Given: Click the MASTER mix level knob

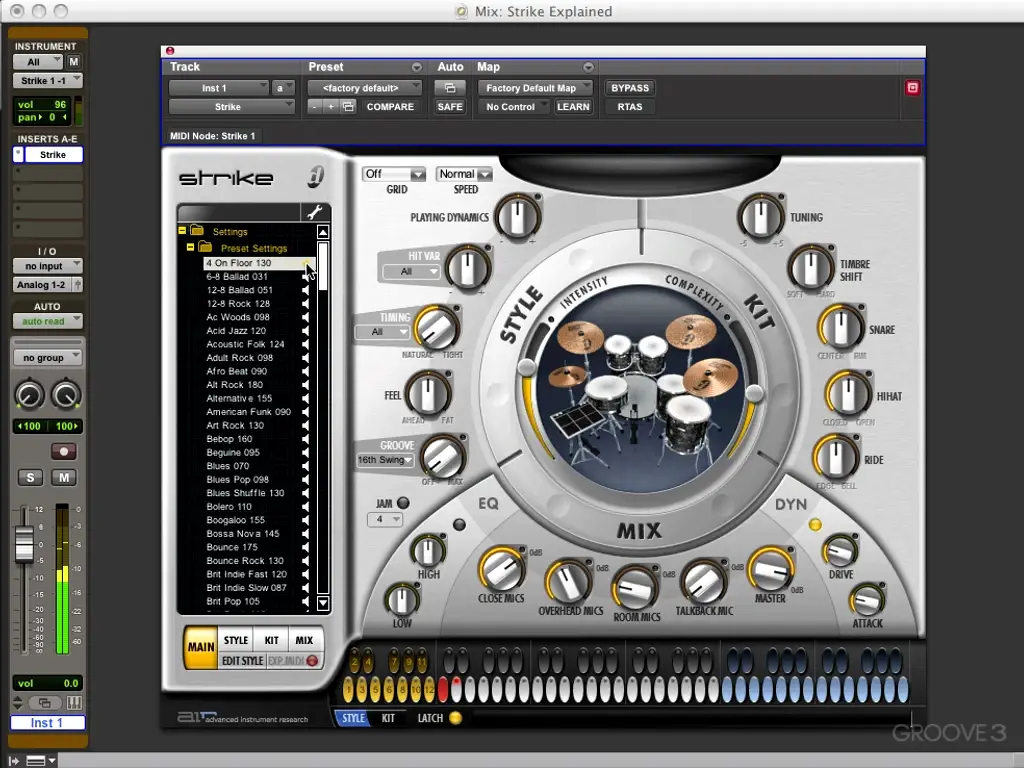Looking at the screenshot, I should [x=771, y=569].
